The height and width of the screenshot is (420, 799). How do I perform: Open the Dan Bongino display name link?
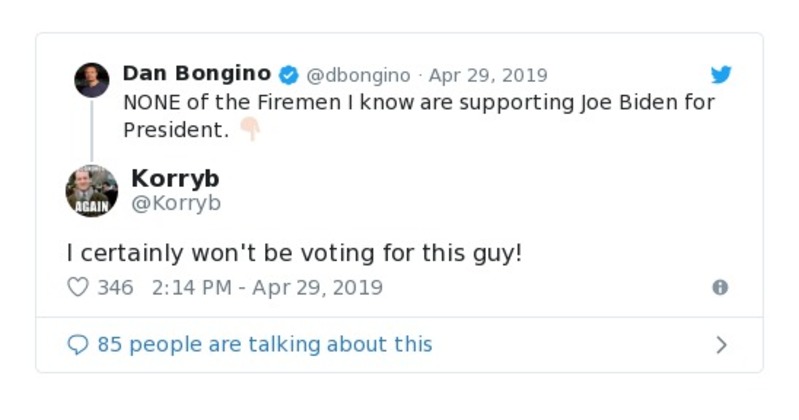click(x=196, y=74)
